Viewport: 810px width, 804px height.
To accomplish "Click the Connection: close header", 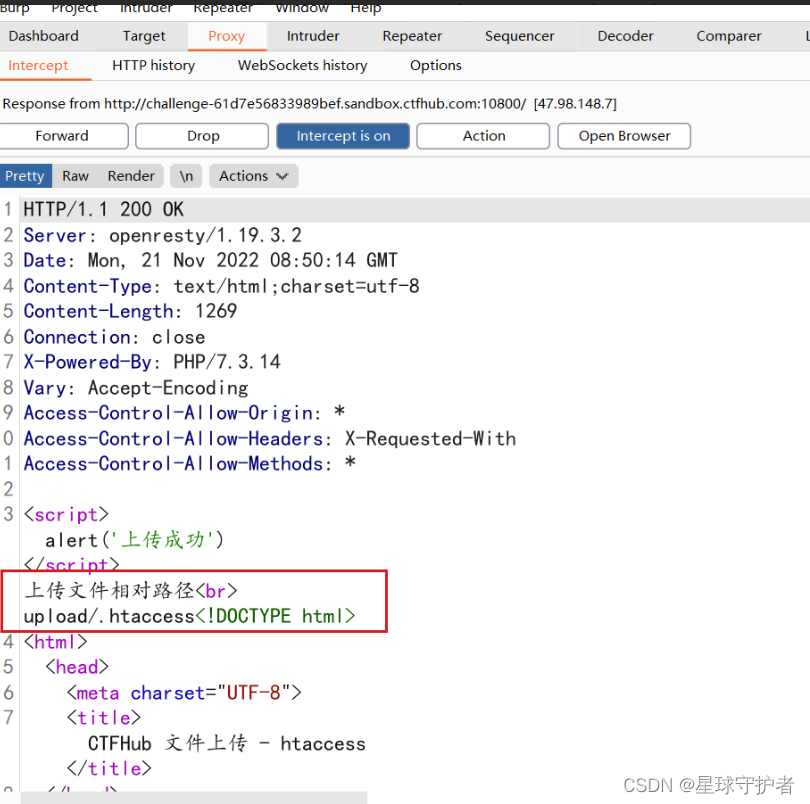I will pyautogui.click(x=114, y=337).
